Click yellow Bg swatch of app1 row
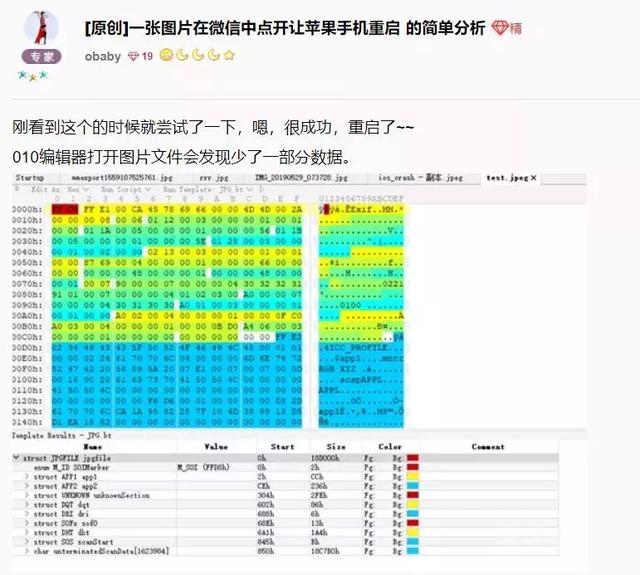The height and width of the screenshot is (575, 640). 413,477
